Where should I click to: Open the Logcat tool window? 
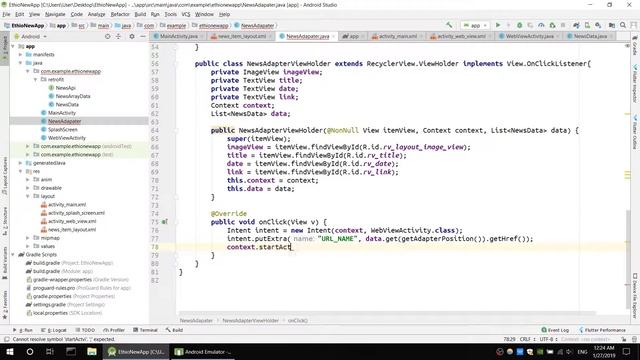pyautogui.click(x=54, y=330)
